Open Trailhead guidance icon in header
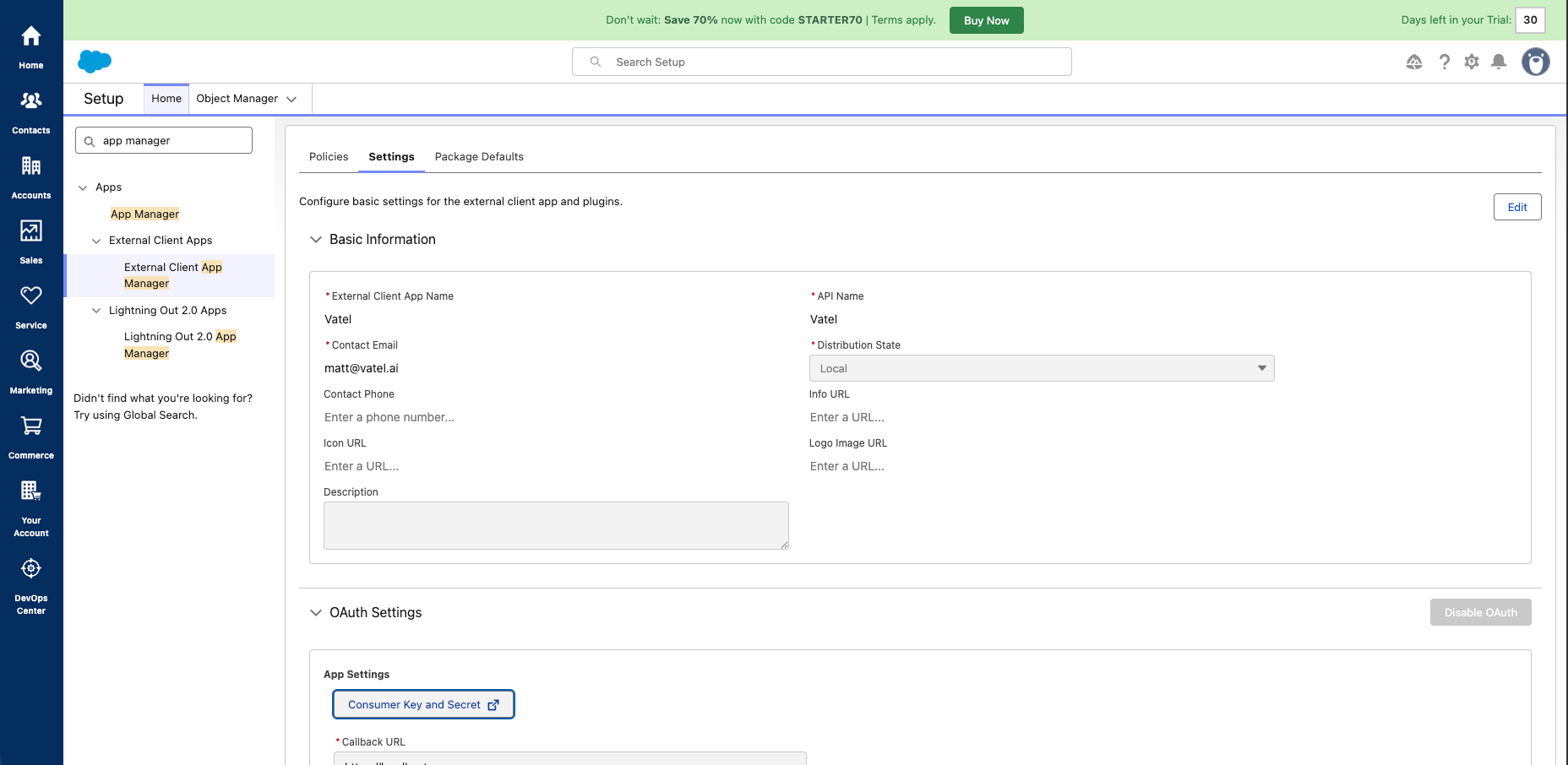The width and height of the screenshot is (1568, 765). [1414, 62]
